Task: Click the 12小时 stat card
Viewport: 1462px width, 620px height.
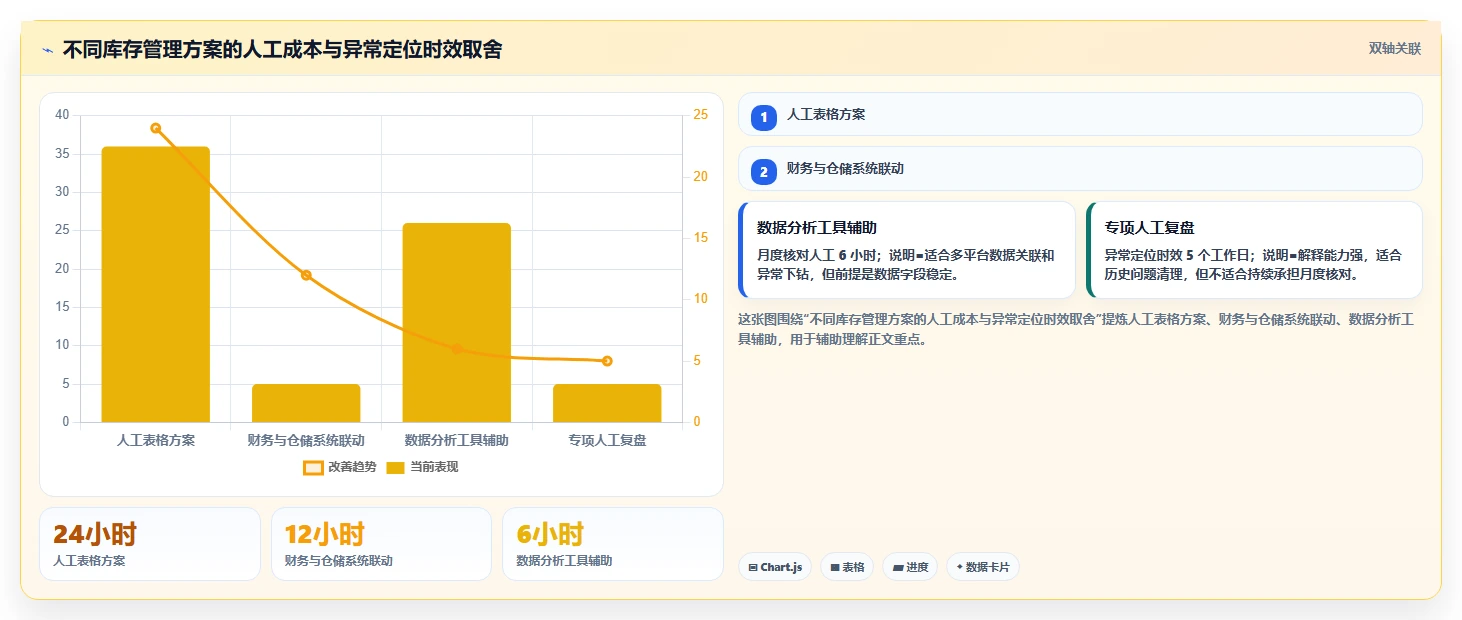Action: coord(381,544)
